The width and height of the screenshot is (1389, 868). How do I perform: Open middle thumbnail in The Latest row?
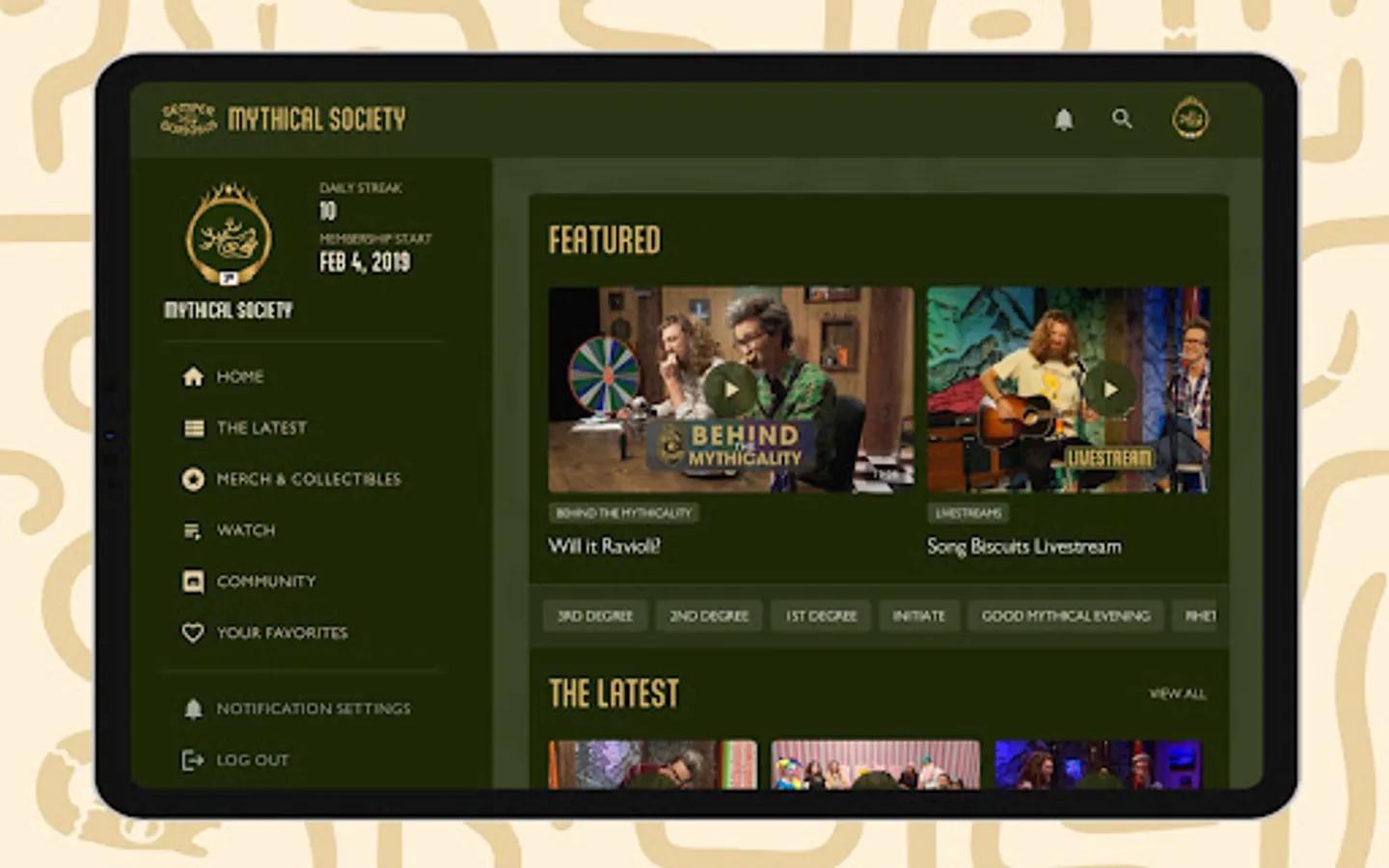(x=876, y=765)
